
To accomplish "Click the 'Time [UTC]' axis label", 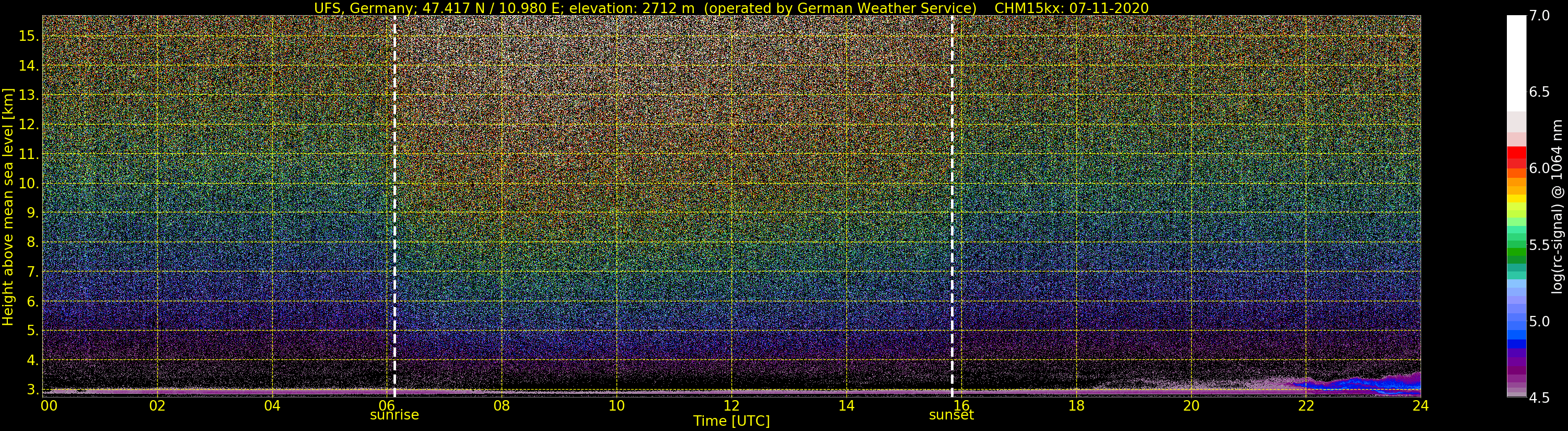I will (731, 421).
